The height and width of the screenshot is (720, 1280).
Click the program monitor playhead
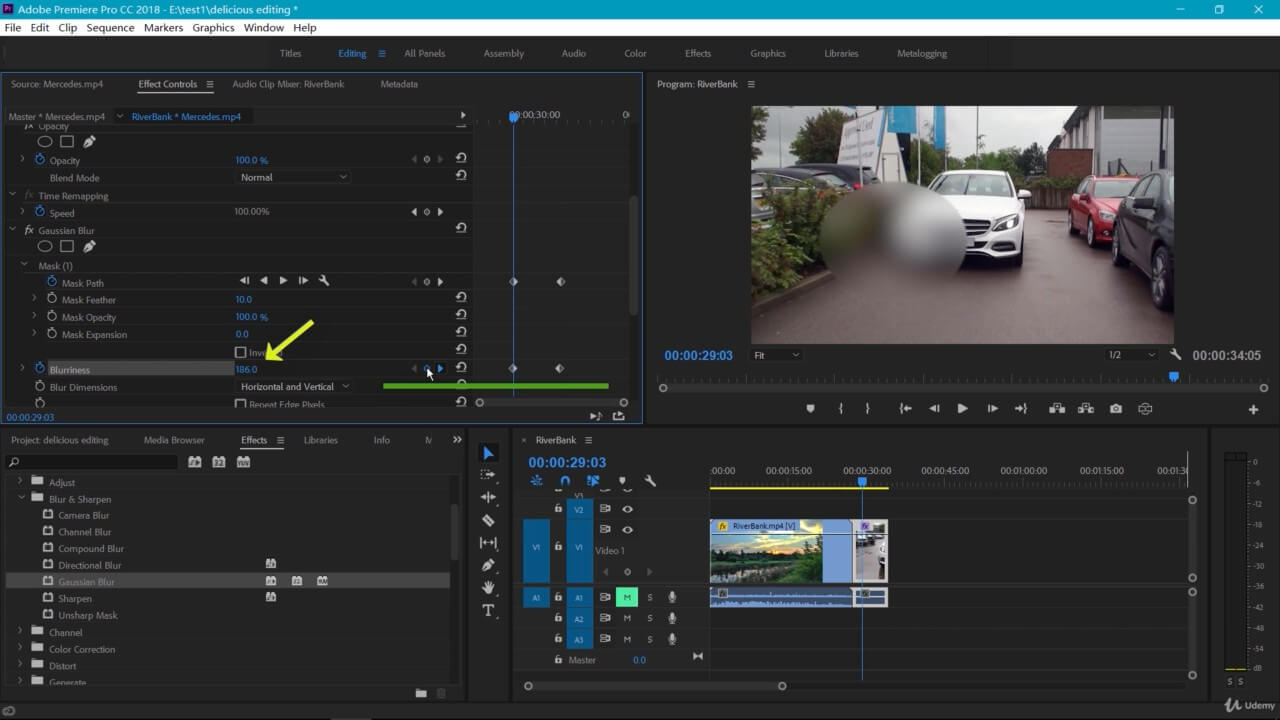pos(1174,377)
